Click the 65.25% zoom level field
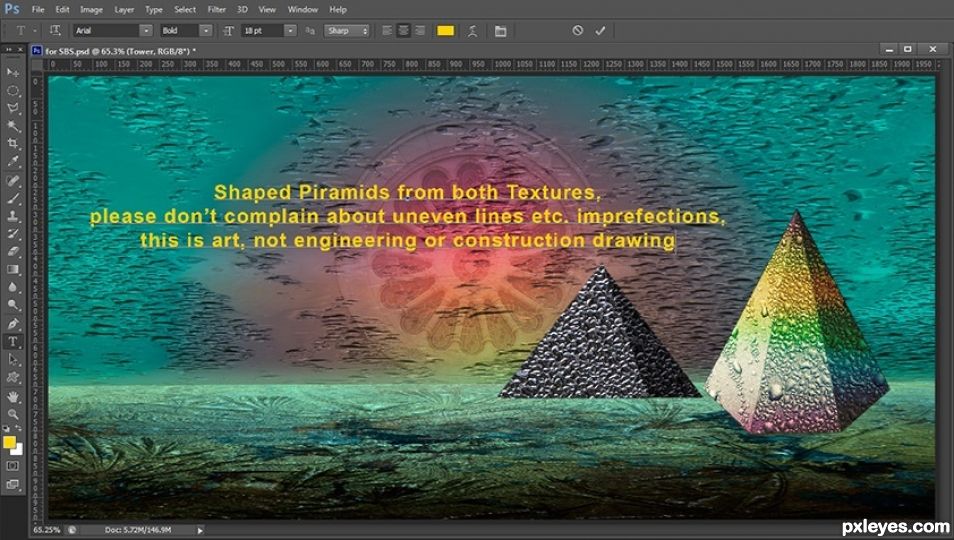 point(46,530)
